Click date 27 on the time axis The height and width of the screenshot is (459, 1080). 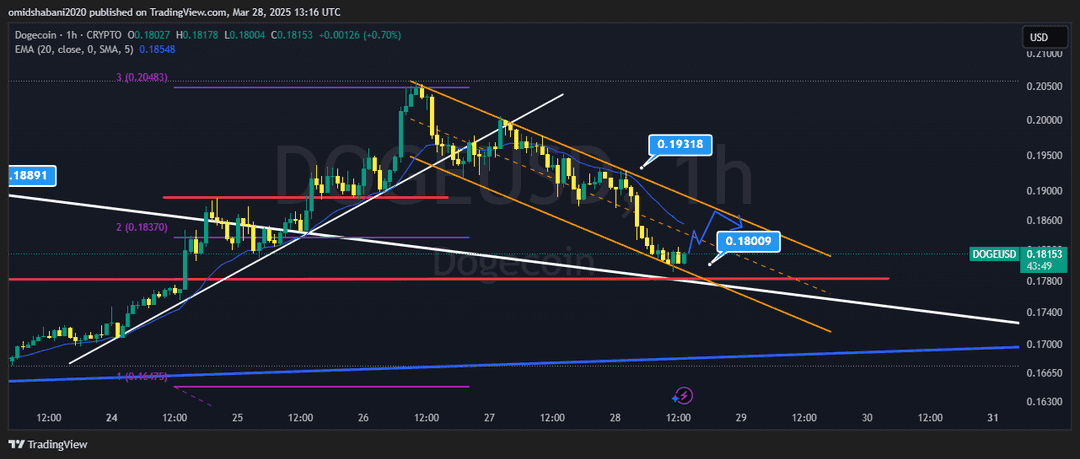(490, 418)
